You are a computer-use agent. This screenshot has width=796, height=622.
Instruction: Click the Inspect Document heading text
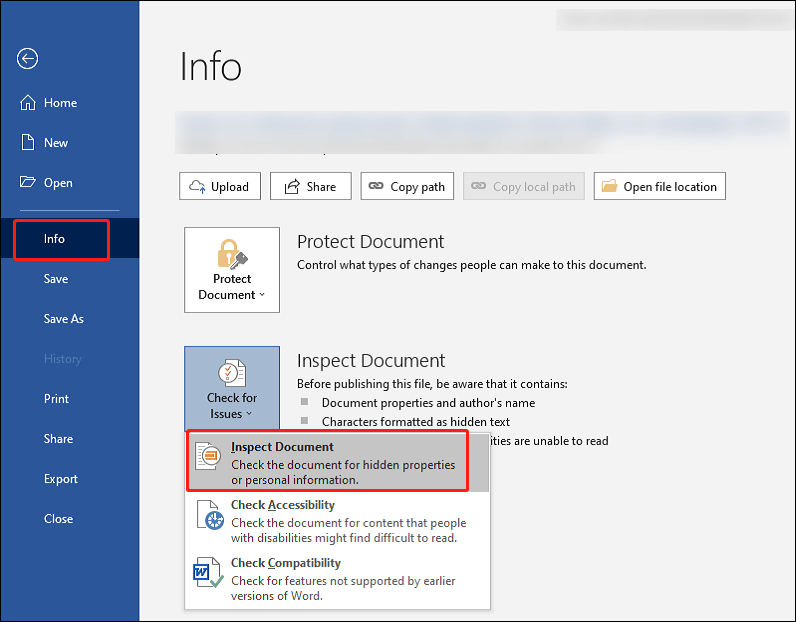(x=371, y=361)
